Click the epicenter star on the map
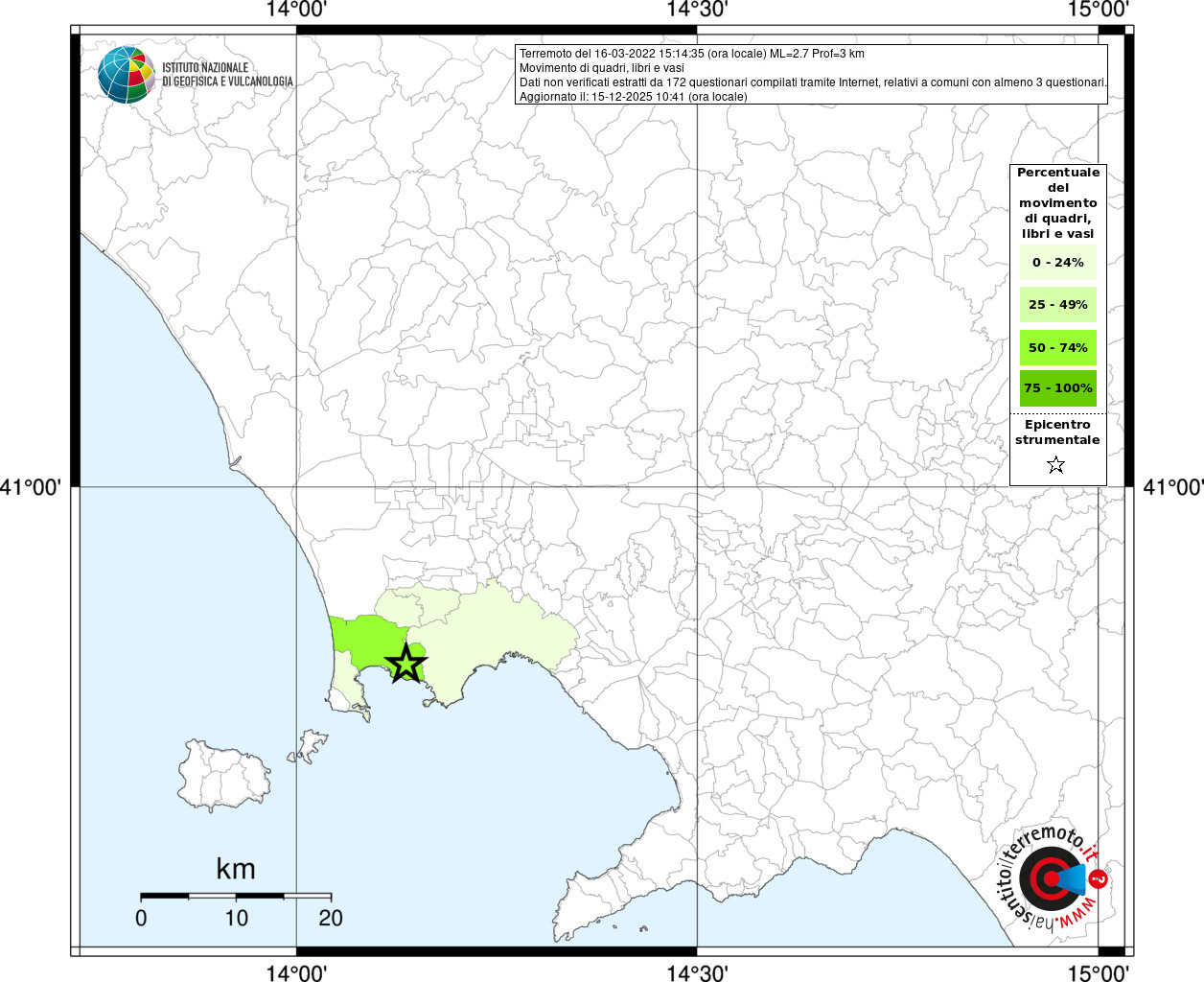Screen dimensions: 1204x982 pyautogui.click(x=405, y=663)
